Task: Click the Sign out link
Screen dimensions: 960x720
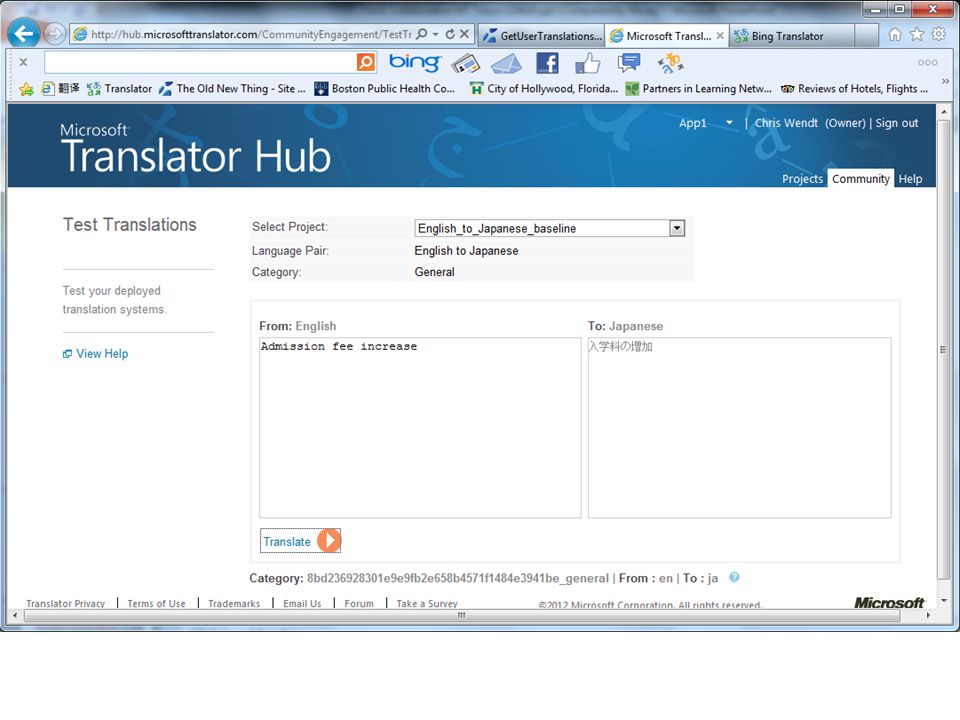Action: (897, 123)
